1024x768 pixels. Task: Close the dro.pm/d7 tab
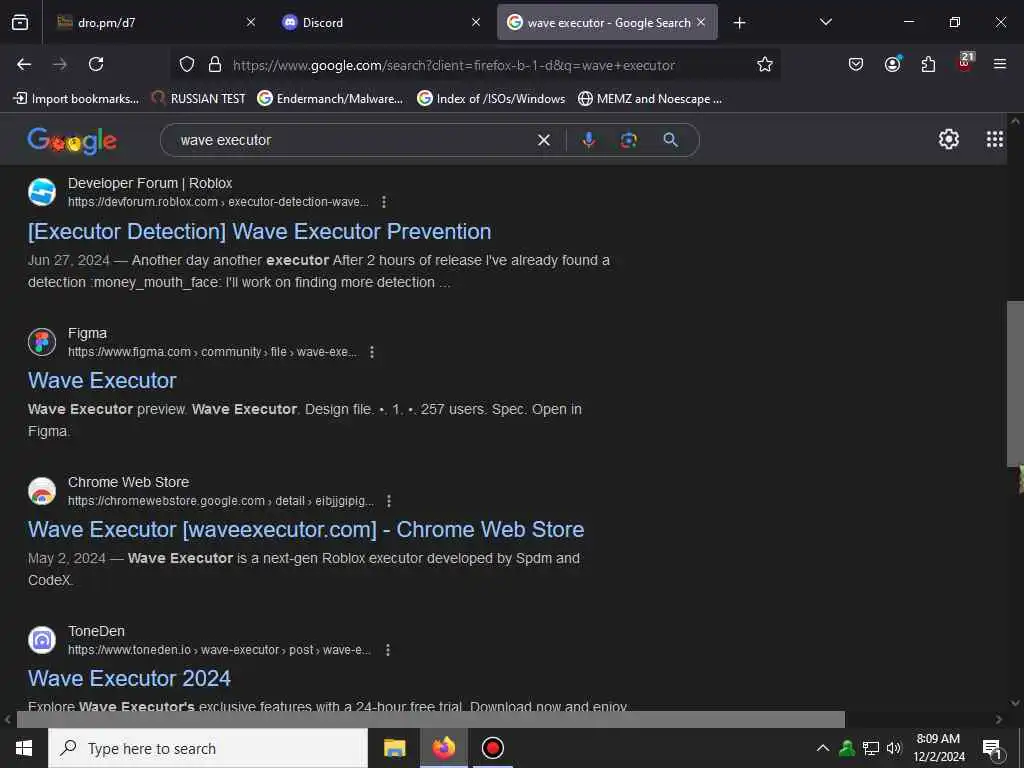tap(251, 22)
